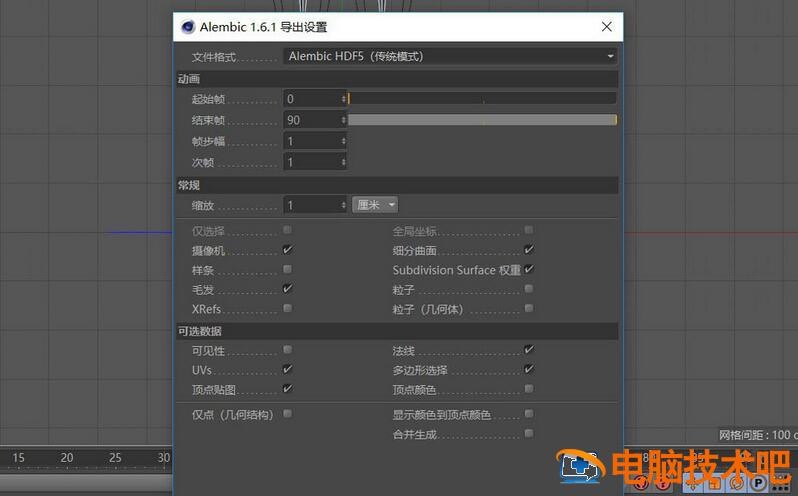Enable the 顶点颜色 checkbox

click(x=529, y=389)
